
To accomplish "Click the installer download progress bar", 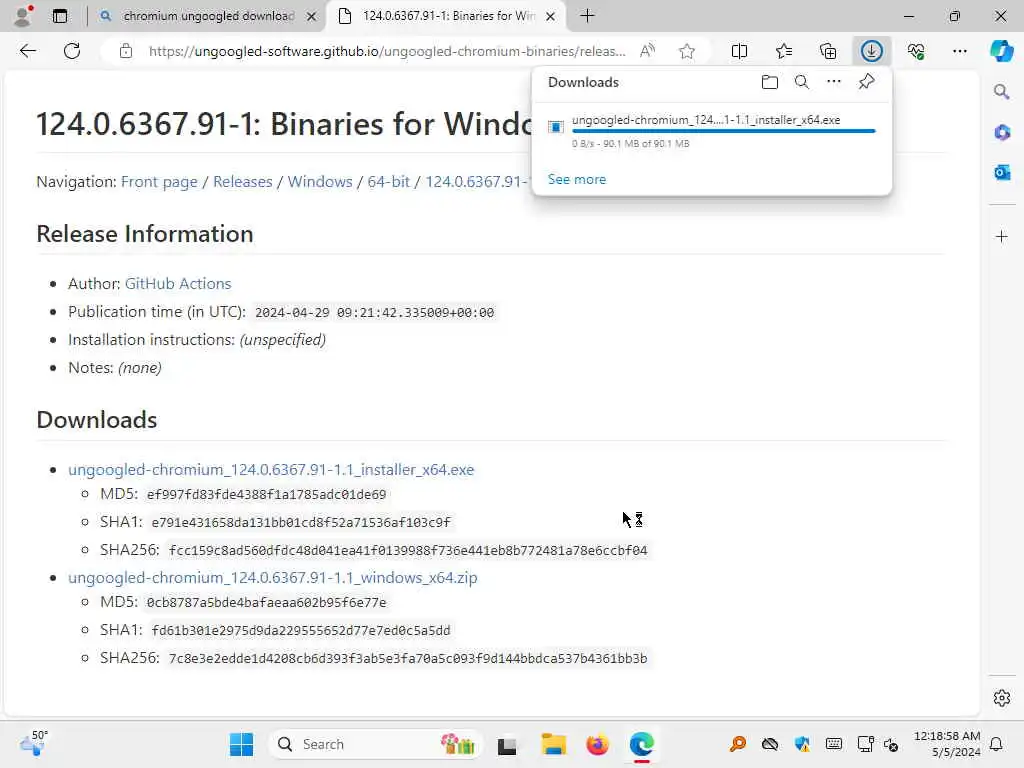I will point(723,131).
